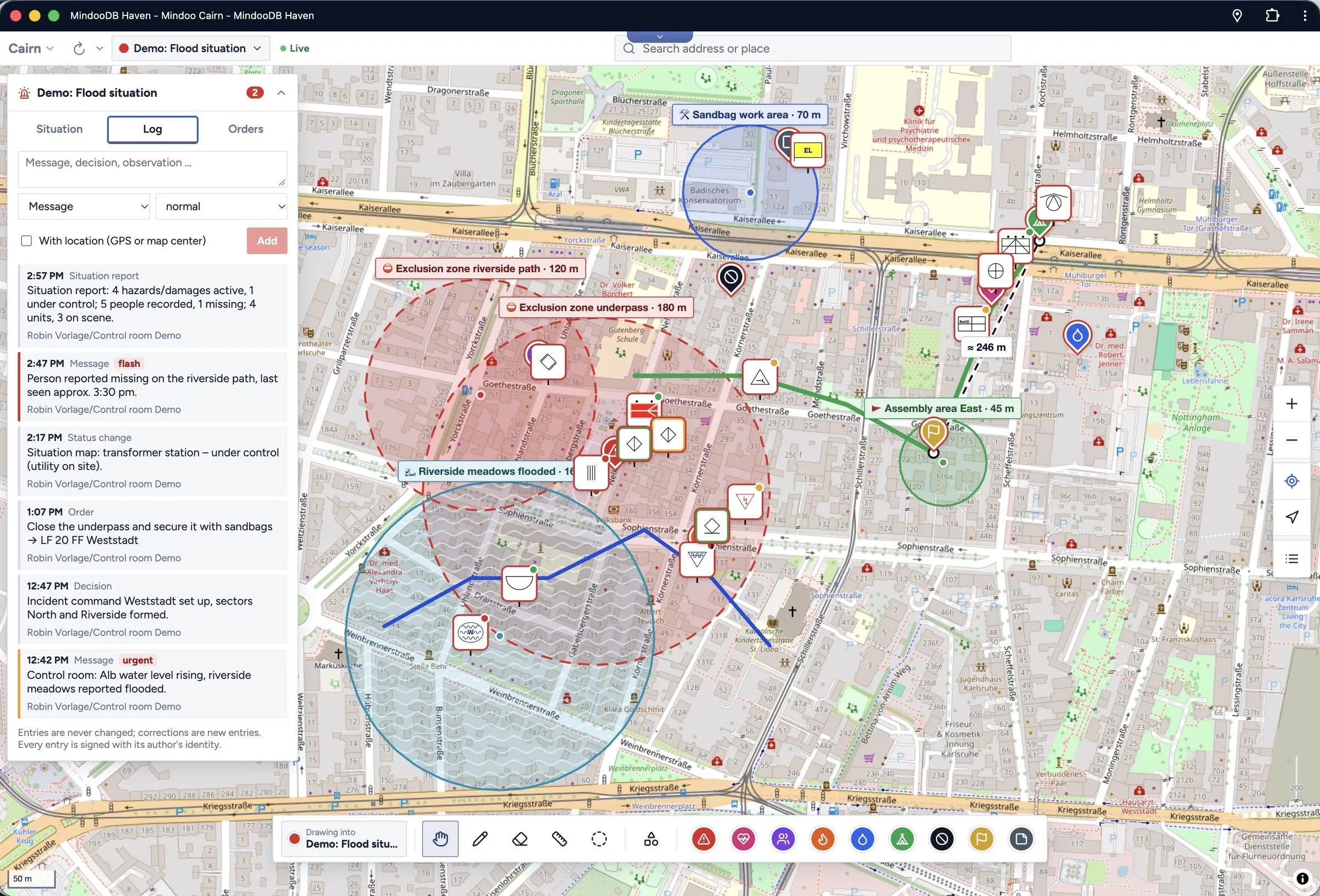The image size is (1320, 896).
Task: Open the 2:57 PM Situation report entry
Action: coord(152,306)
